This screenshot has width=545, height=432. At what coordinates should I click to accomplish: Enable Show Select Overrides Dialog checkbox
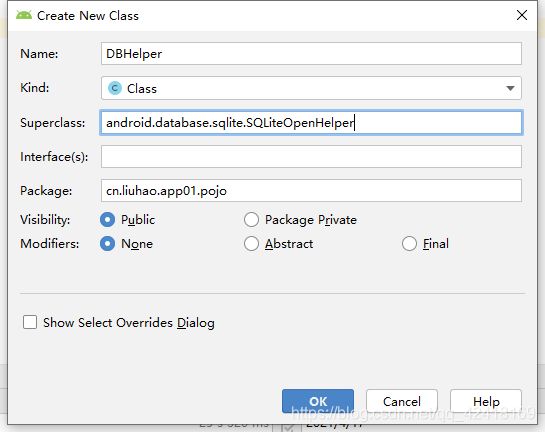(30, 322)
